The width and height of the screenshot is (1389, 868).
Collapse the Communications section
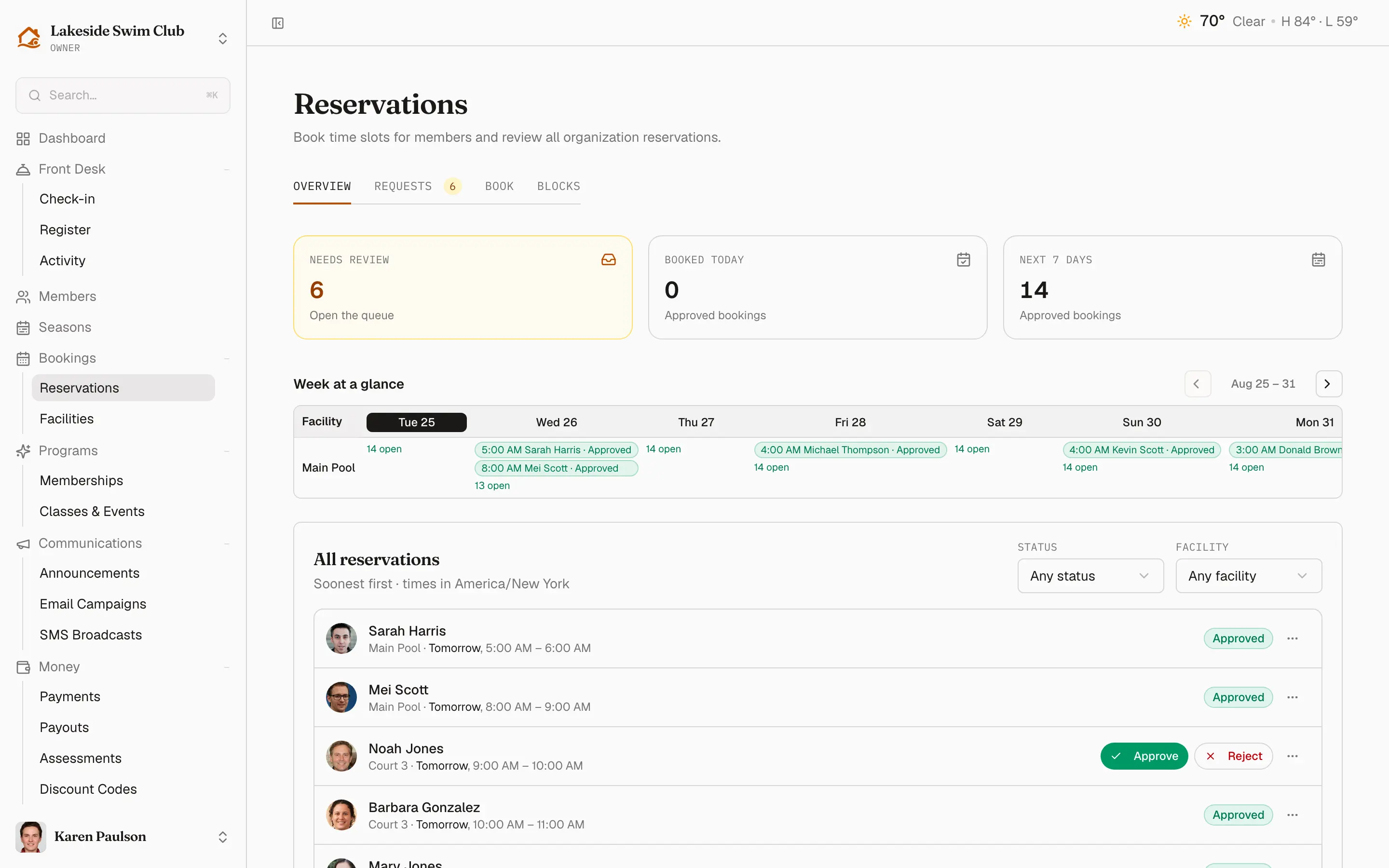coord(227,543)
